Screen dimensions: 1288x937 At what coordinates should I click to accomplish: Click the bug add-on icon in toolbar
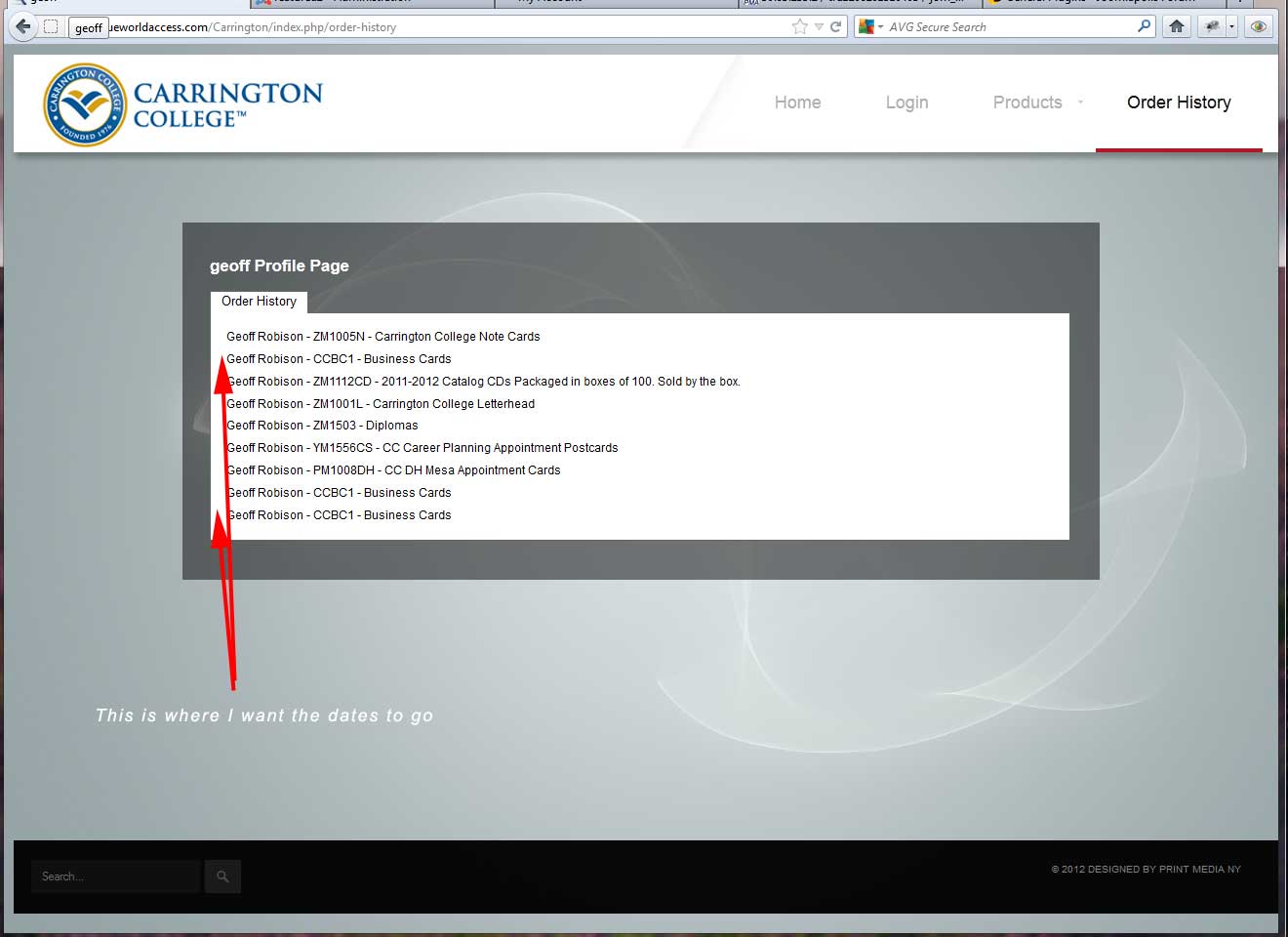pos(1212,27)
